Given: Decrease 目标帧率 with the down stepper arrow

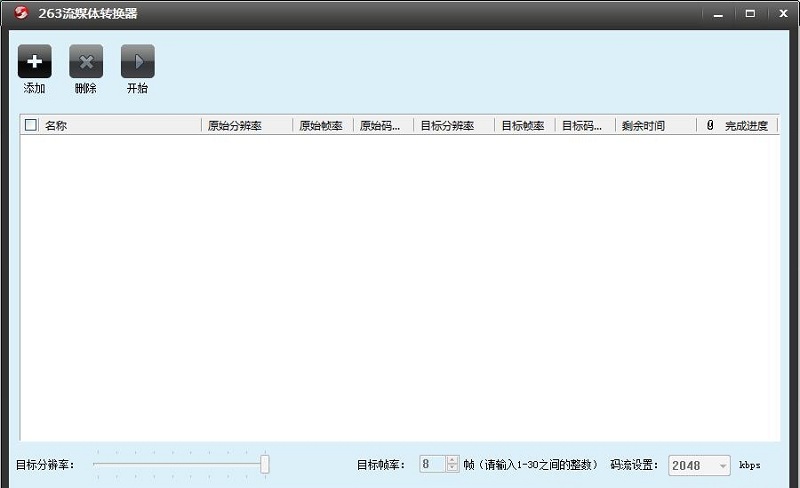Looking at the screenshot, I should 452,468.
